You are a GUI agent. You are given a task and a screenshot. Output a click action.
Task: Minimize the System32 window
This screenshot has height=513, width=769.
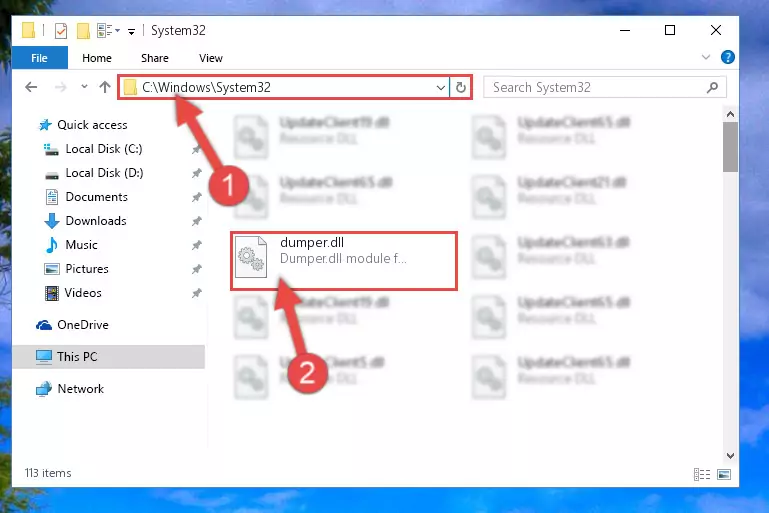625,30
